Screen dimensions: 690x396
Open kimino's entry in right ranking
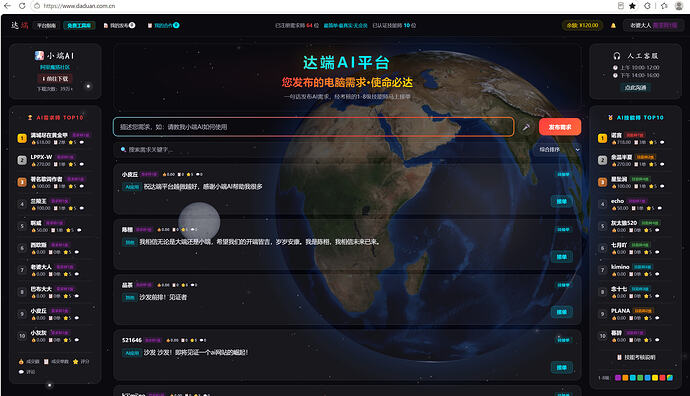click(x=620, y=267)
